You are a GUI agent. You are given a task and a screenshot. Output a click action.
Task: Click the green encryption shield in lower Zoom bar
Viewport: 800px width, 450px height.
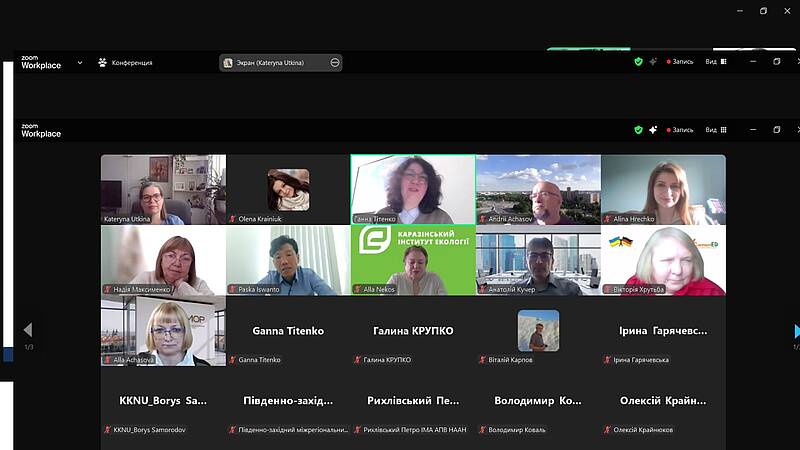pos(638,129)
